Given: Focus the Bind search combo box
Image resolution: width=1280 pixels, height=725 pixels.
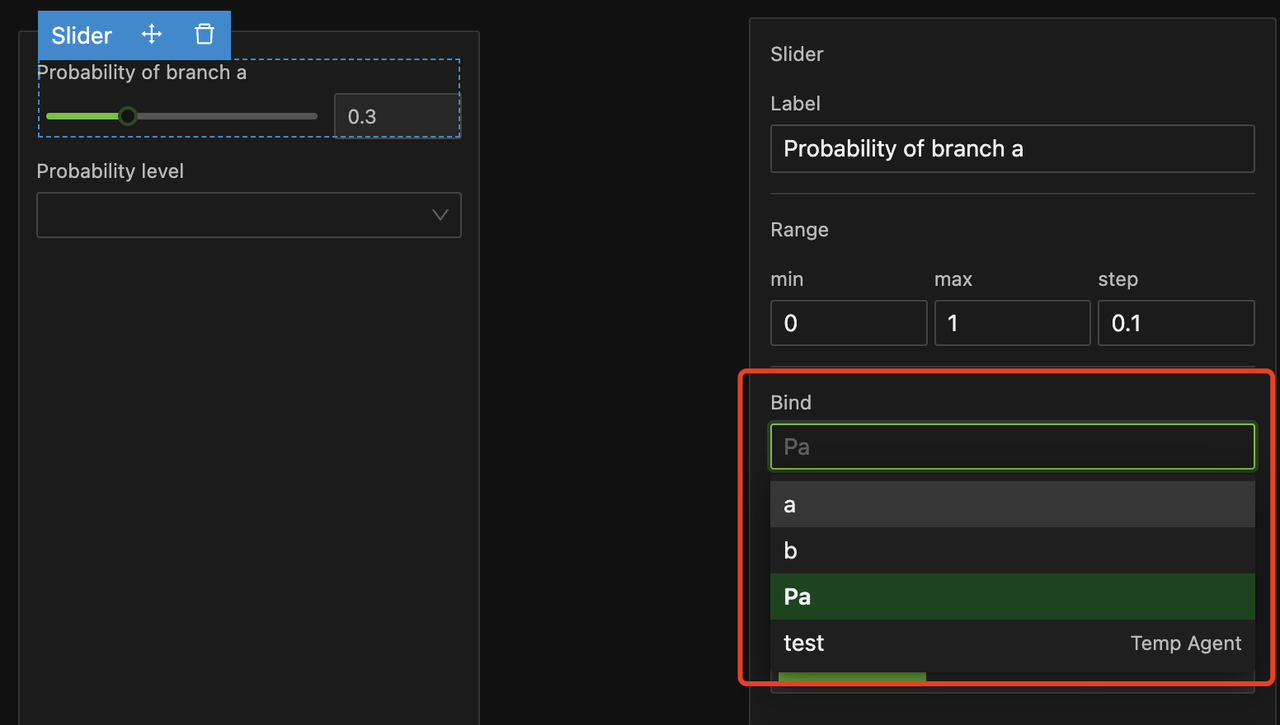Looking at the screenshot, I should (x=1012, y=447).
